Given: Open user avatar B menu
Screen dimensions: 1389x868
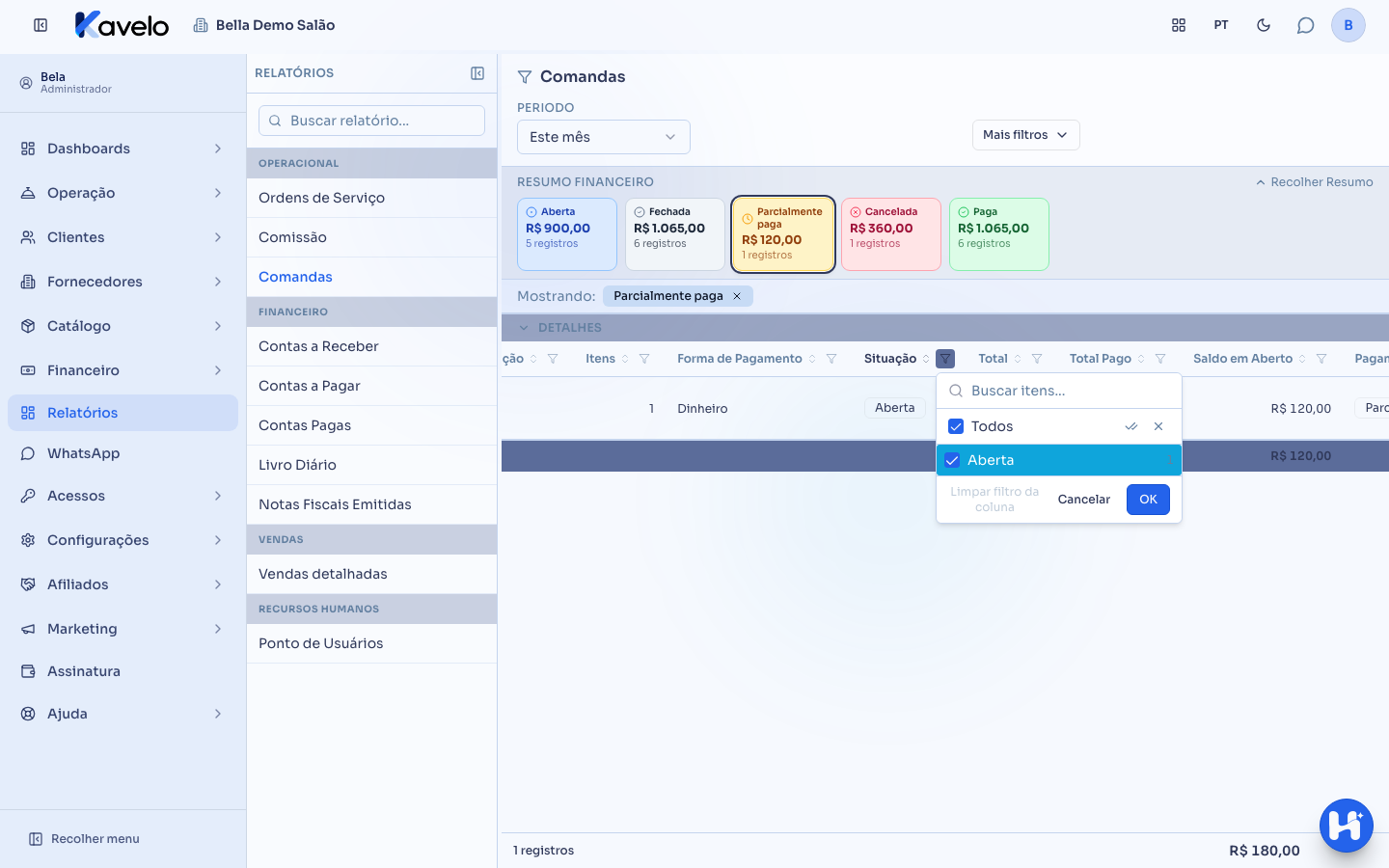Looking at the screenshot, I should pos(1348,25).
